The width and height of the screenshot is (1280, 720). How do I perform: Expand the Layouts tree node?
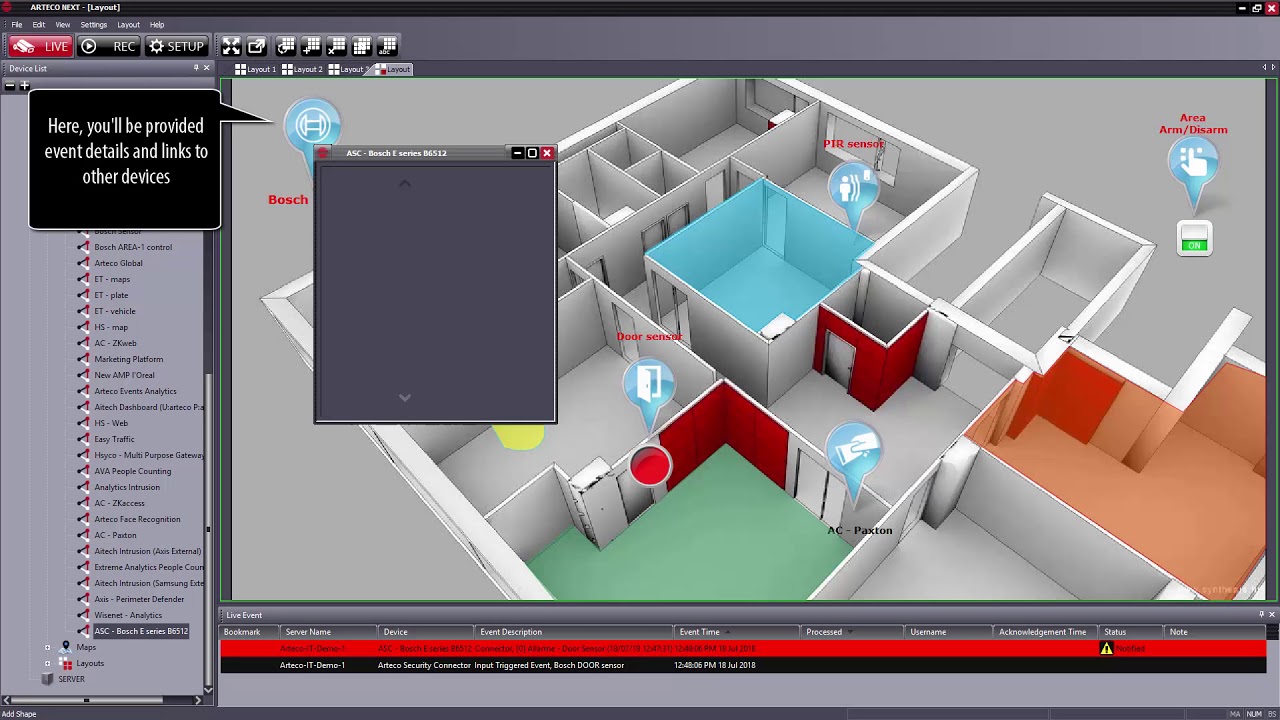(47, 663)
